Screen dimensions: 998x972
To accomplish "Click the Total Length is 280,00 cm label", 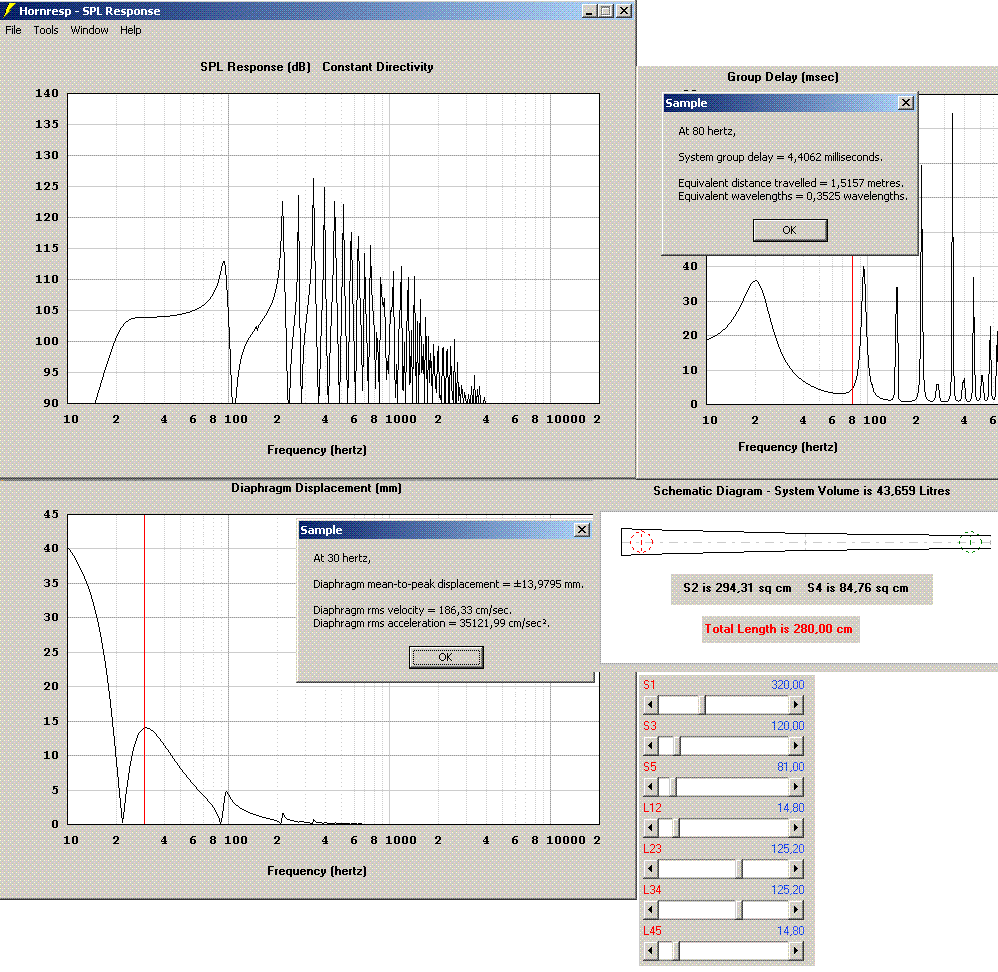I will tap(778, 629).
